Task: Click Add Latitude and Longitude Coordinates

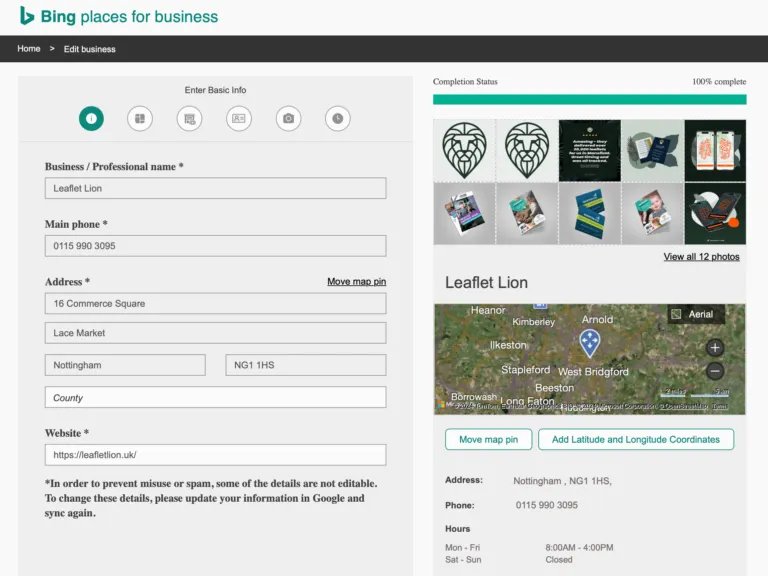Action: tap(635, 440)
